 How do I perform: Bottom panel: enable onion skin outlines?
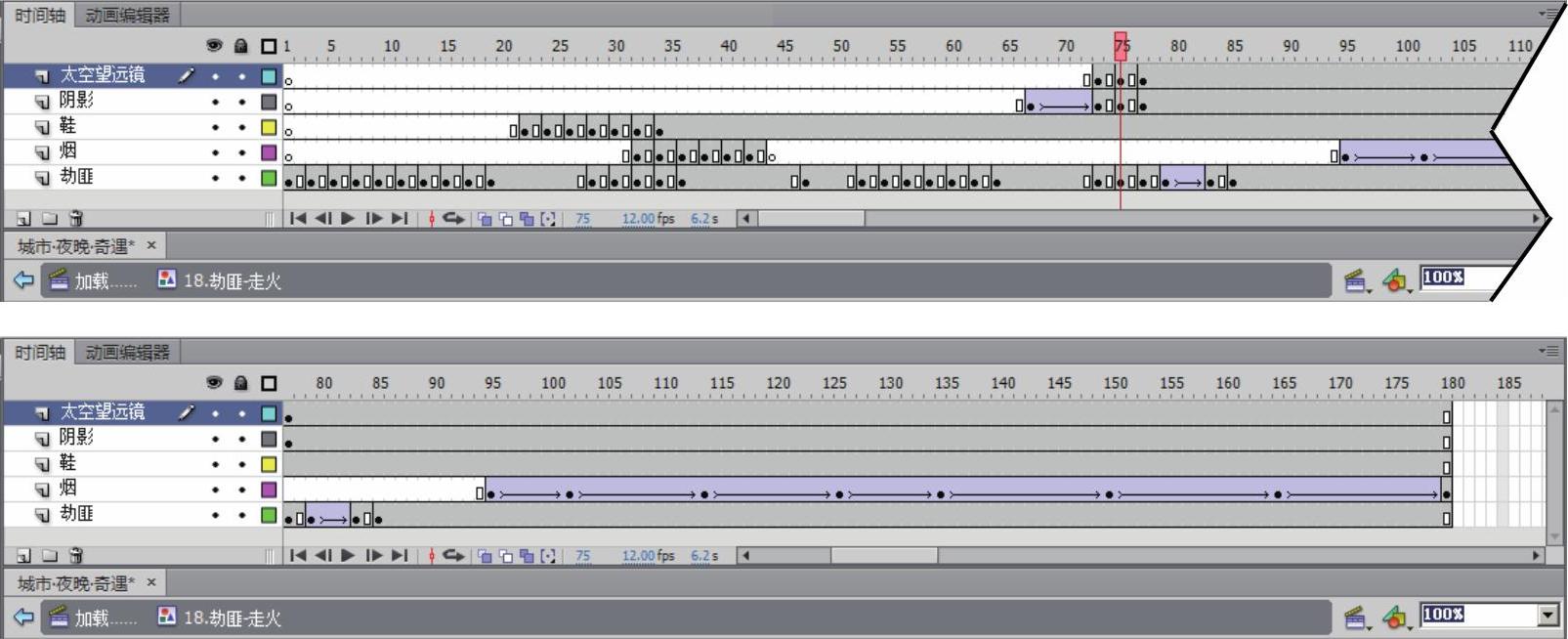coord(506,556)
